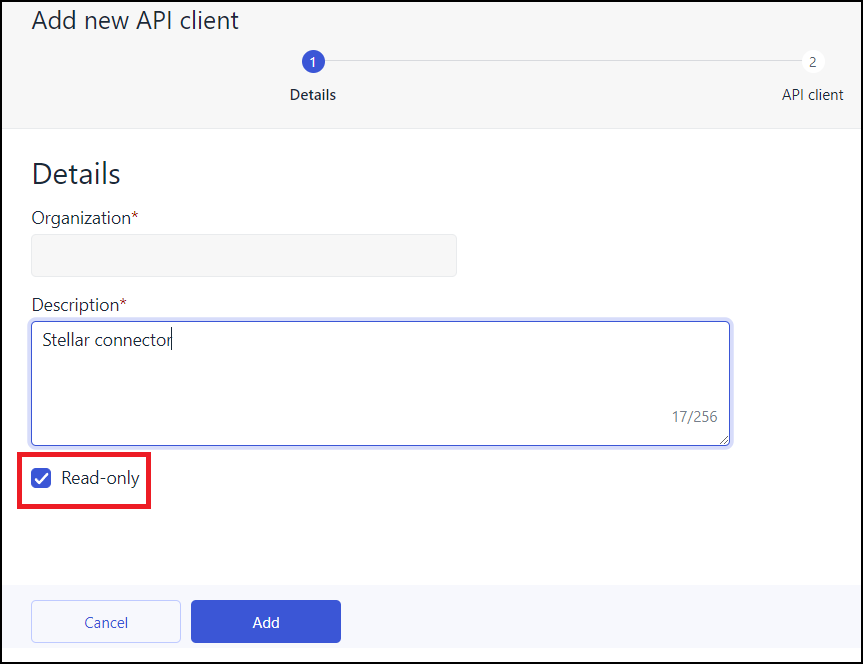
Task: Click the blue Add button
Action: [266, 622]
